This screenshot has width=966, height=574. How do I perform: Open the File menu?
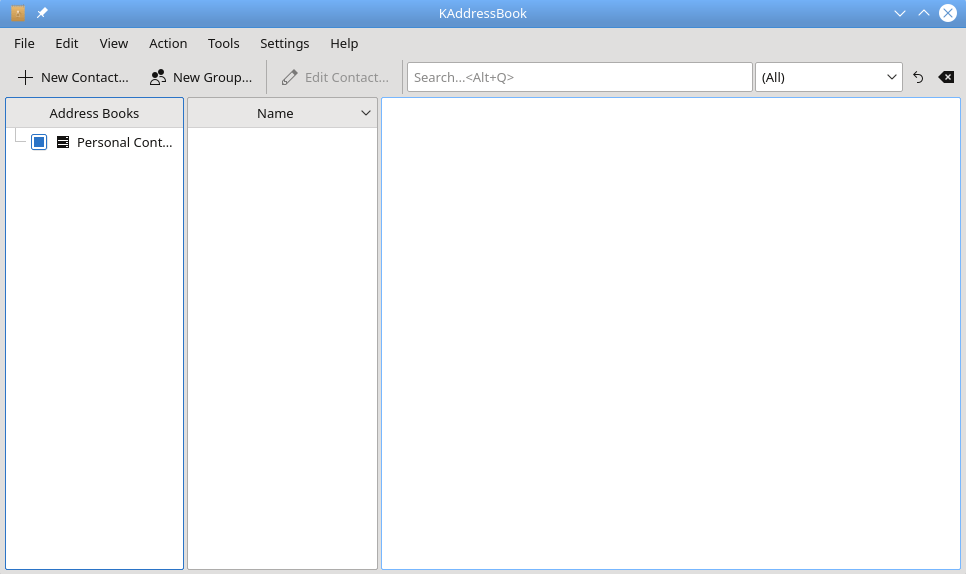[24, 43]
